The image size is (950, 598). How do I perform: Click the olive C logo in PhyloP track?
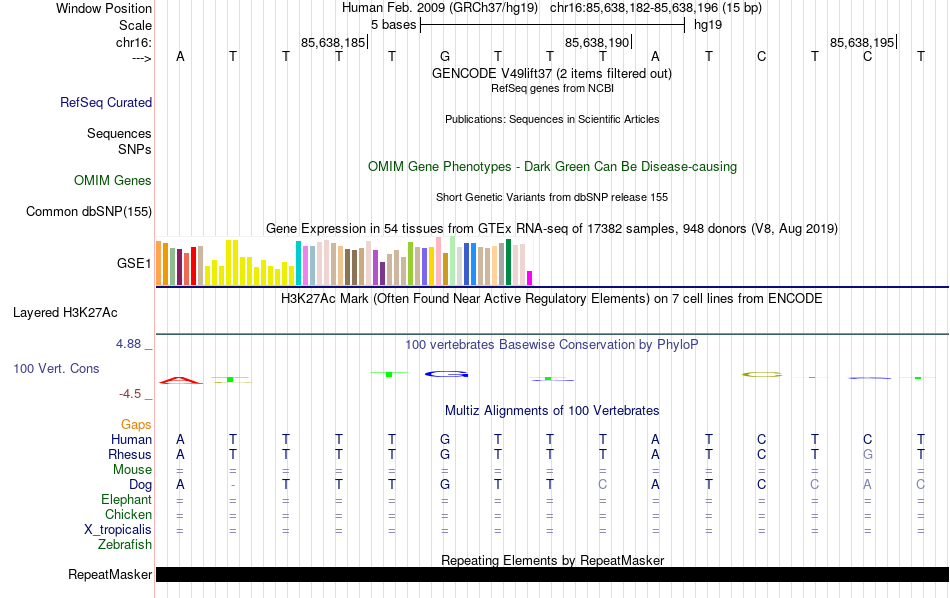762,375
